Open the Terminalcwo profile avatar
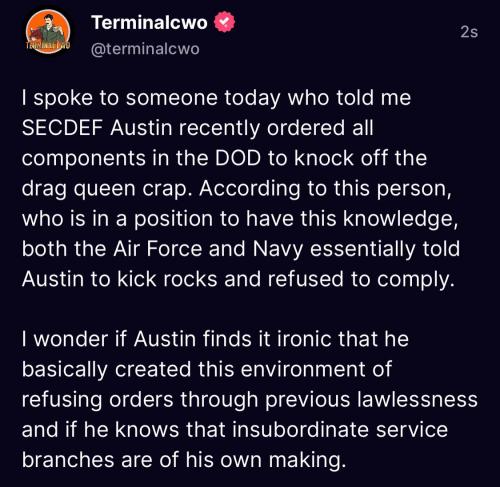 click(x=48, y=32)
